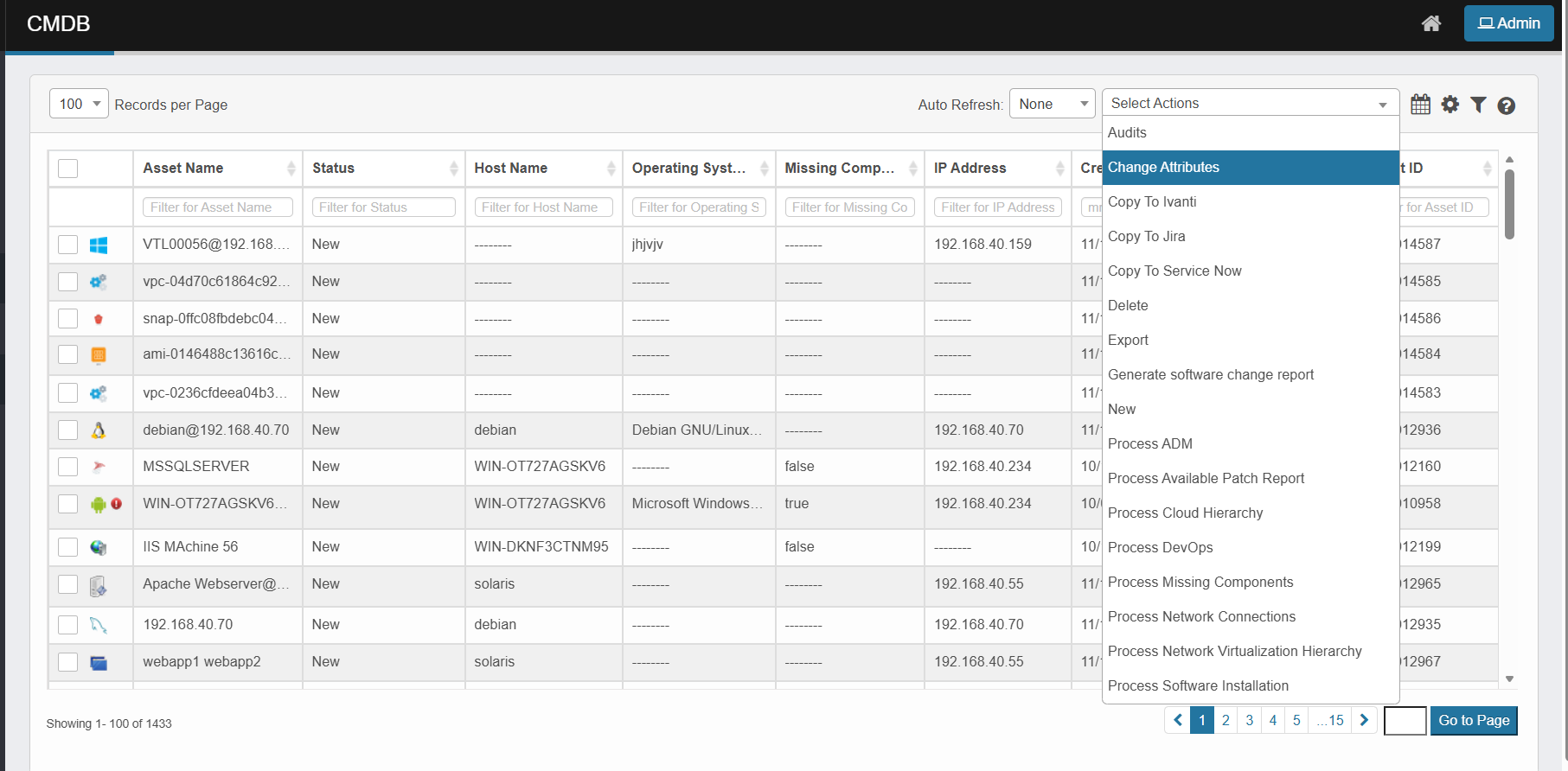Image resolution: width=1568 pixels, height=771 pixels.
Task: Click the Windows icon beside the VTL00056 asset
Action: (x=99, y=245)
